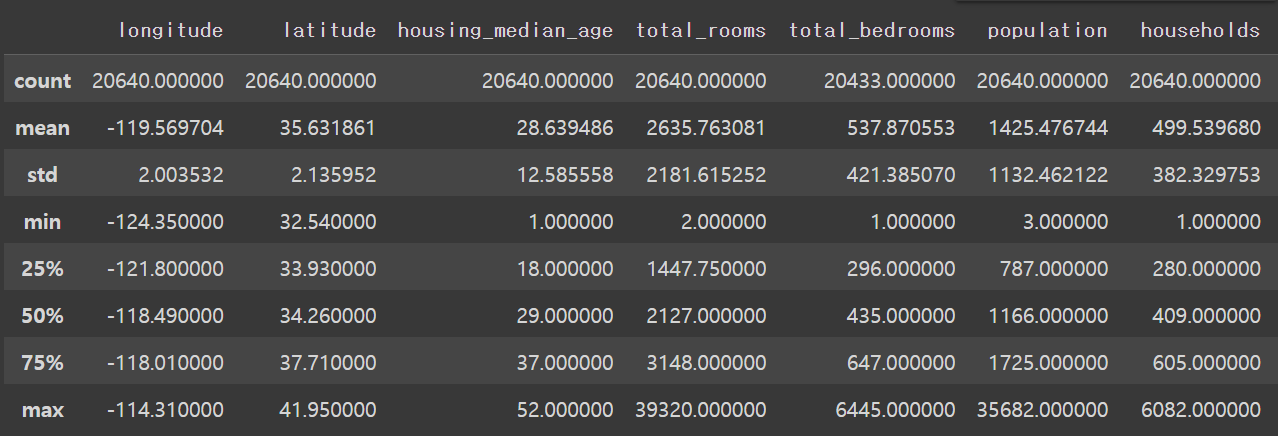Select 75% total_rooms 3148.000000
This screenshot has height=436, width=1278.
click(x=708, y=363)
